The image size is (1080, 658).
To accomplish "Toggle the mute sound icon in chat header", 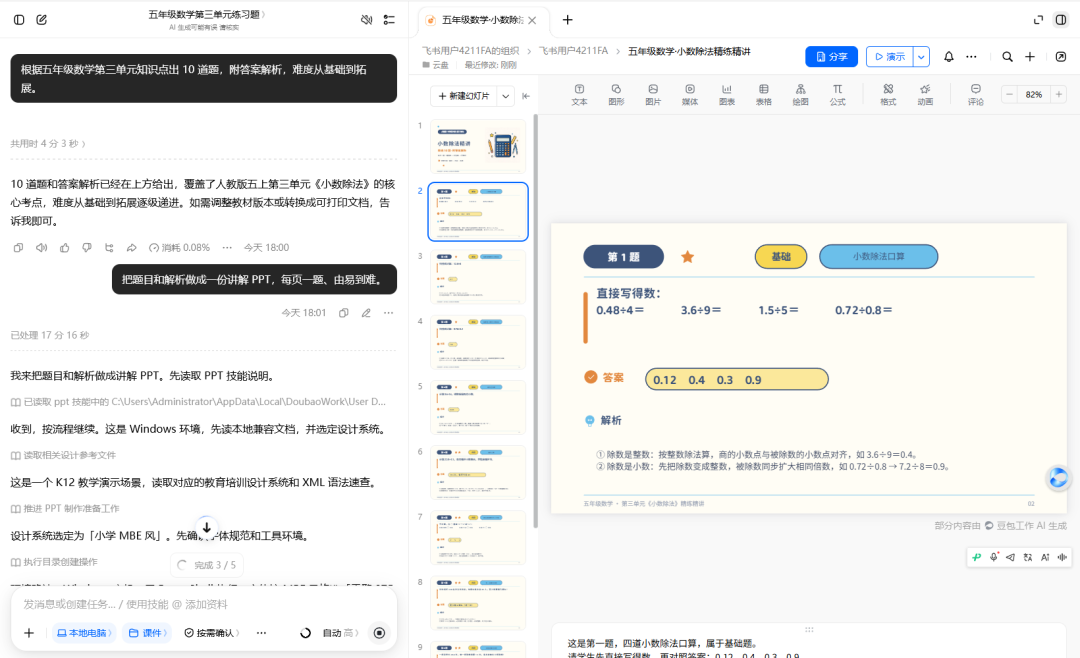I will (x=366, y=20).
